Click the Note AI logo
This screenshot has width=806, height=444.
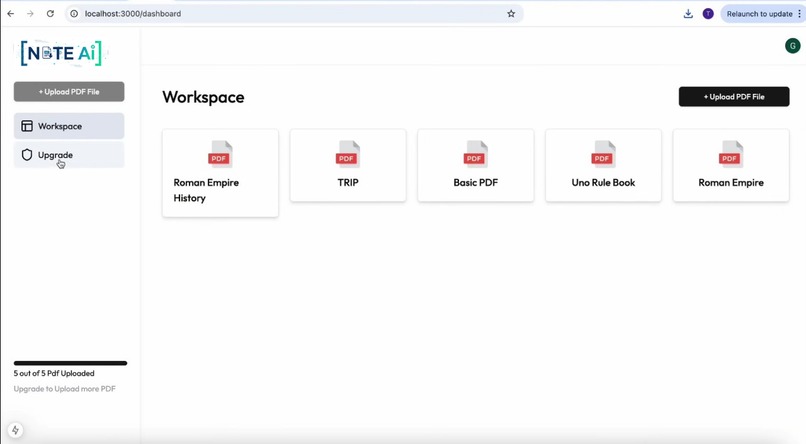(61, 53)
